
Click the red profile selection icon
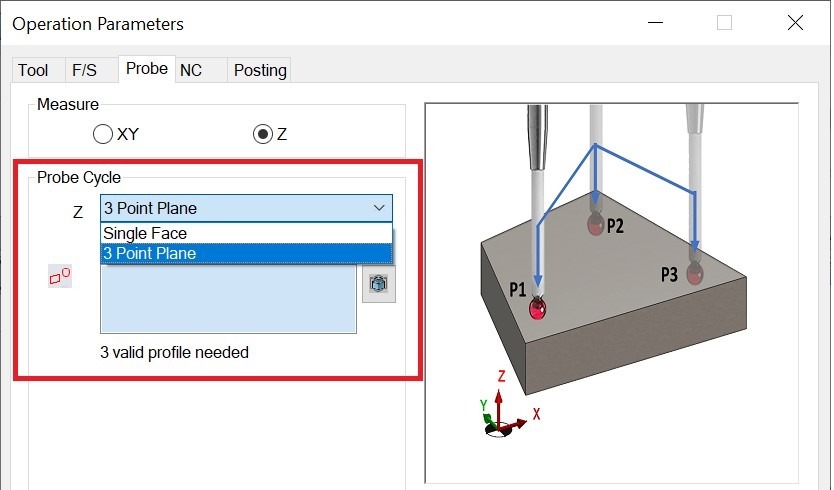[60, 276]
